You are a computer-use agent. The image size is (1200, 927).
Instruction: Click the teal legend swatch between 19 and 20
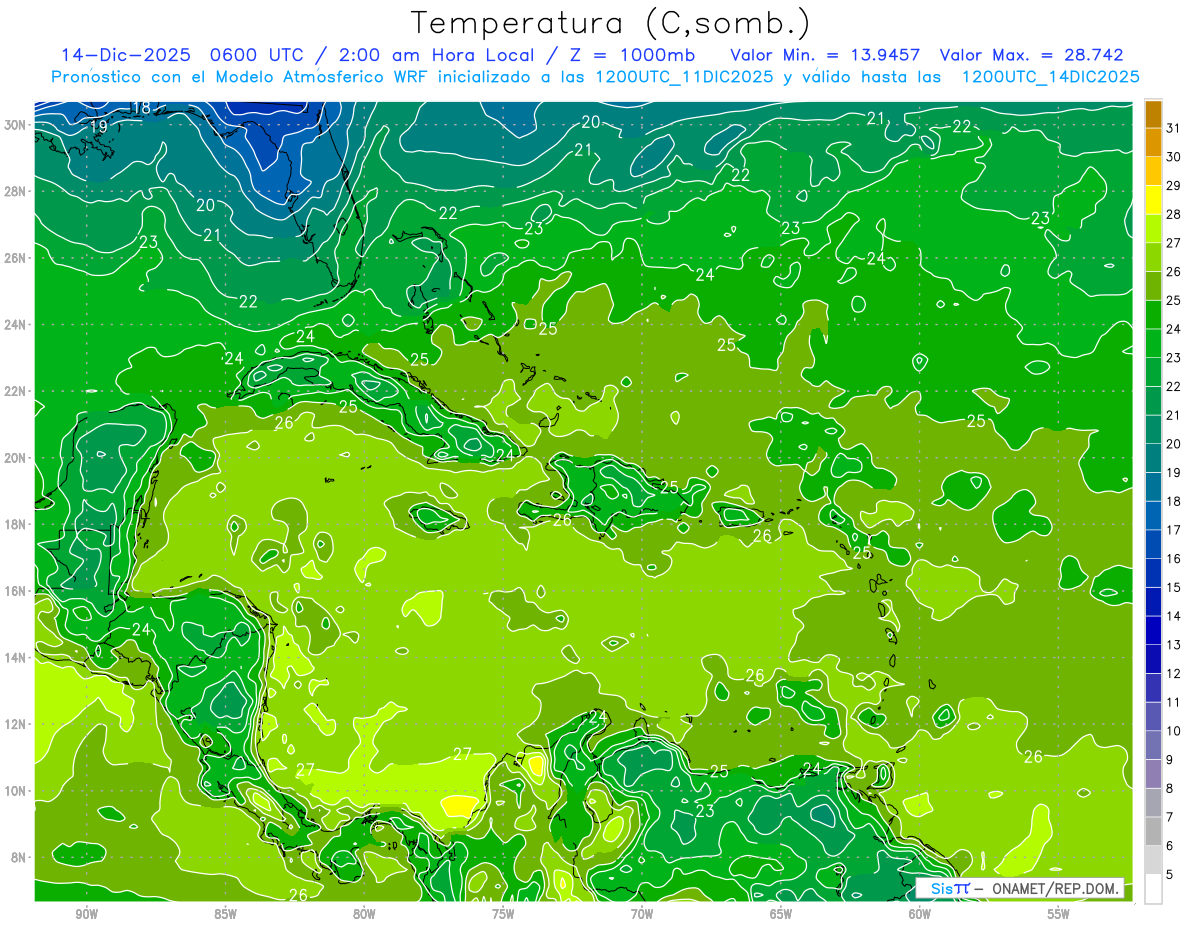[x=1153, y=459]
